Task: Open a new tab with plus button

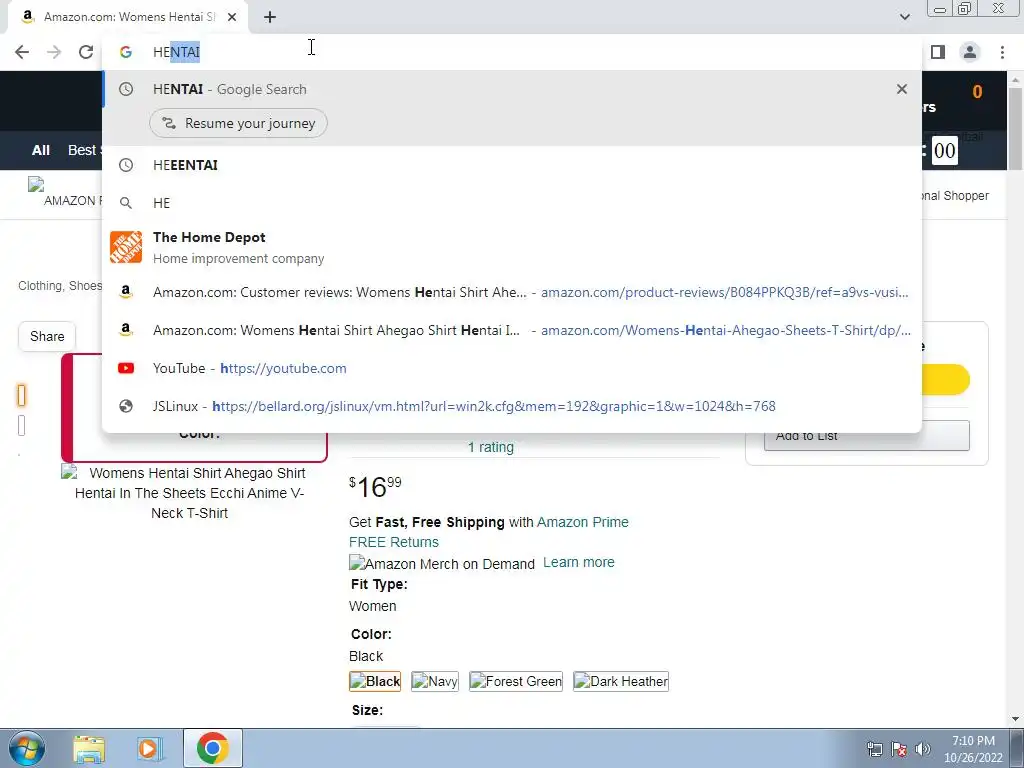Action: 270,17
